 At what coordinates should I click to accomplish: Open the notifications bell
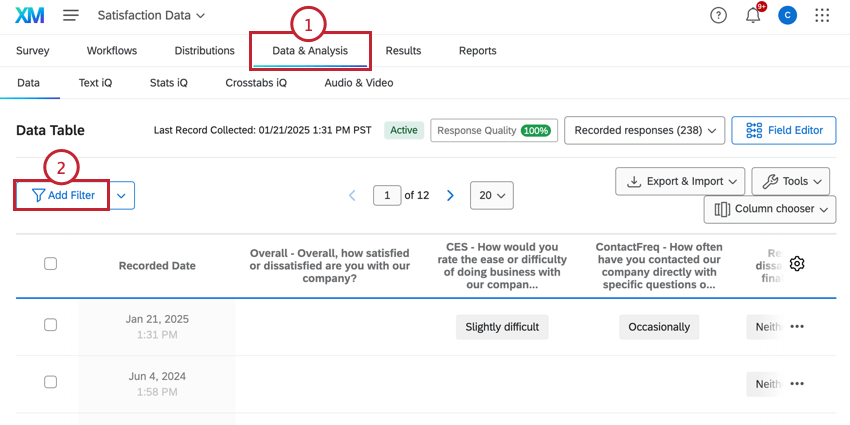[753, 16]
